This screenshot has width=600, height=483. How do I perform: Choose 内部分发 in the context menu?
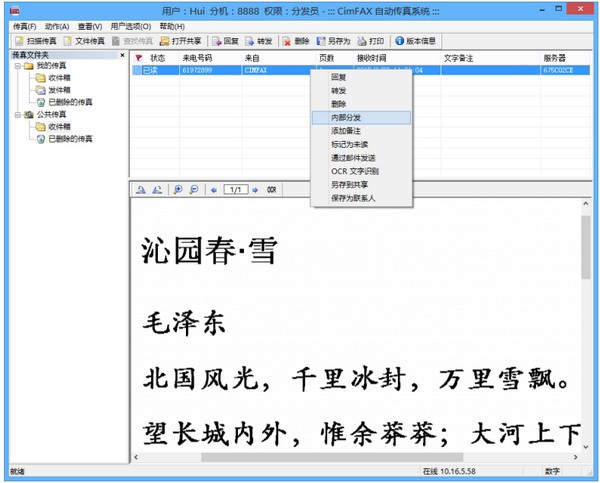coord(348,117)
